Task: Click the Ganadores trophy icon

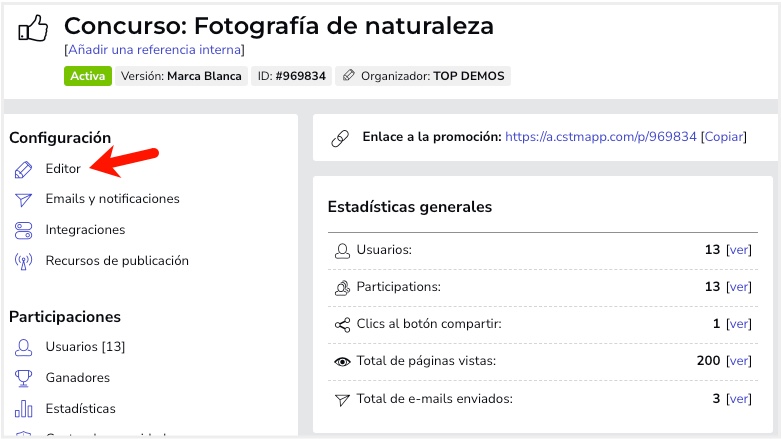Action: 23,378
